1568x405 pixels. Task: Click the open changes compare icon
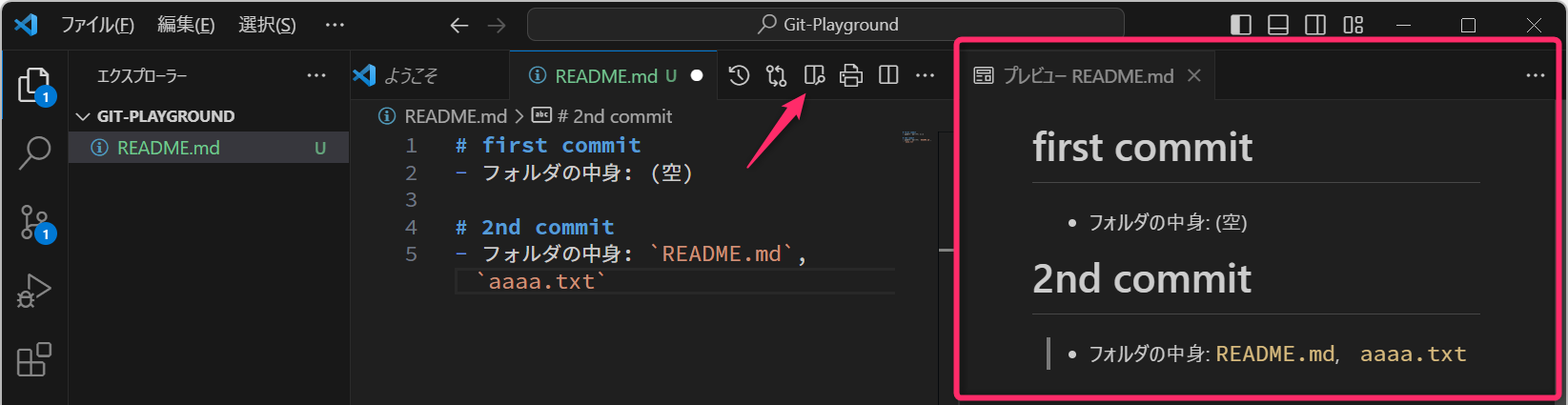pos(776,75)
